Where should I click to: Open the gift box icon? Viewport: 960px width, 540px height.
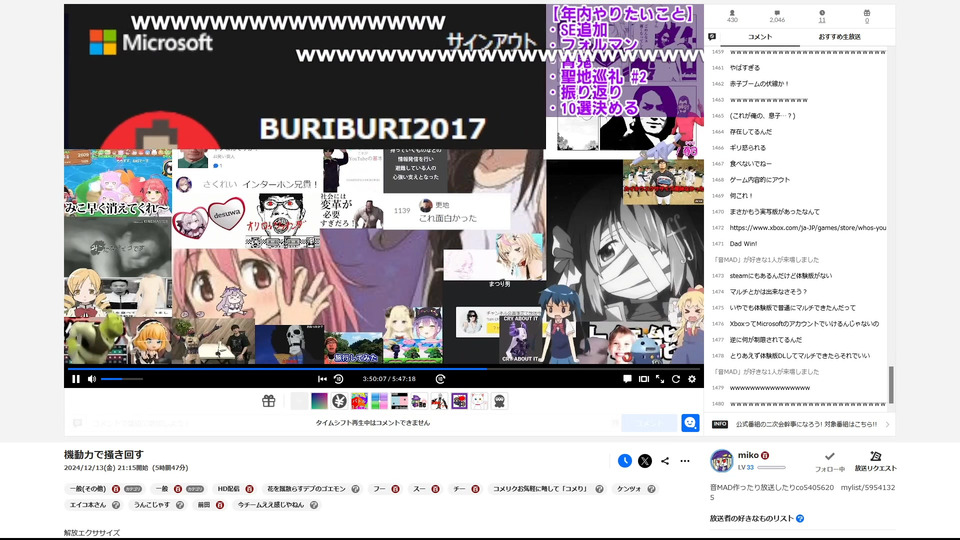point(268,401)
